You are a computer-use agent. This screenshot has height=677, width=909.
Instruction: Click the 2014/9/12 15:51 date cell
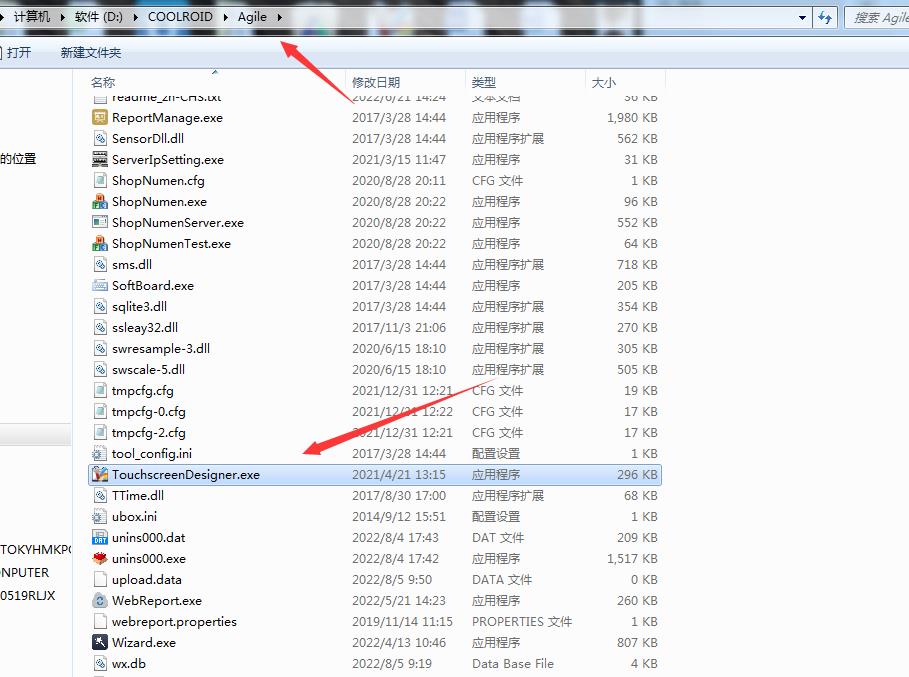click(399, 516)
